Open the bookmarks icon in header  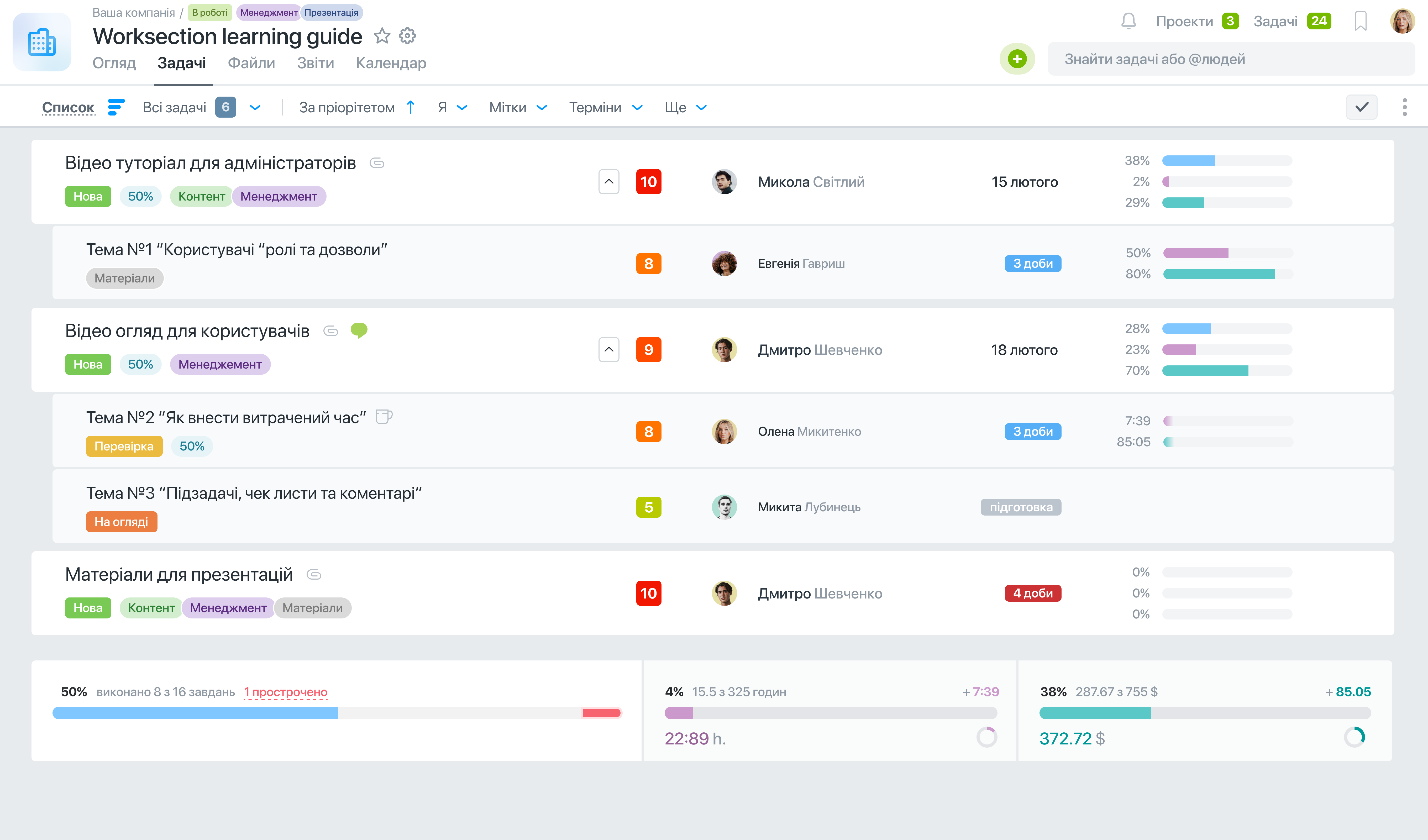point(1360,22)
